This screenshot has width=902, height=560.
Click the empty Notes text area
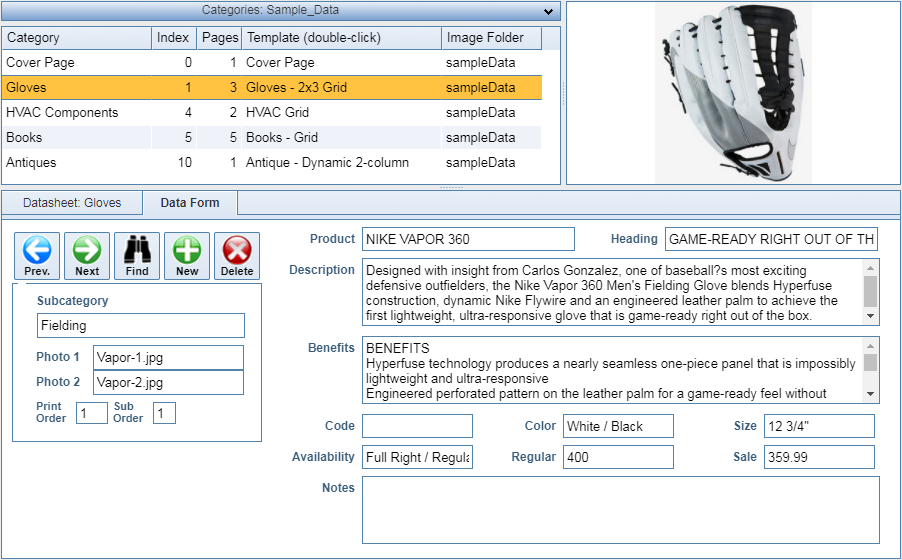pyautogui.click(x=620, y=510)
